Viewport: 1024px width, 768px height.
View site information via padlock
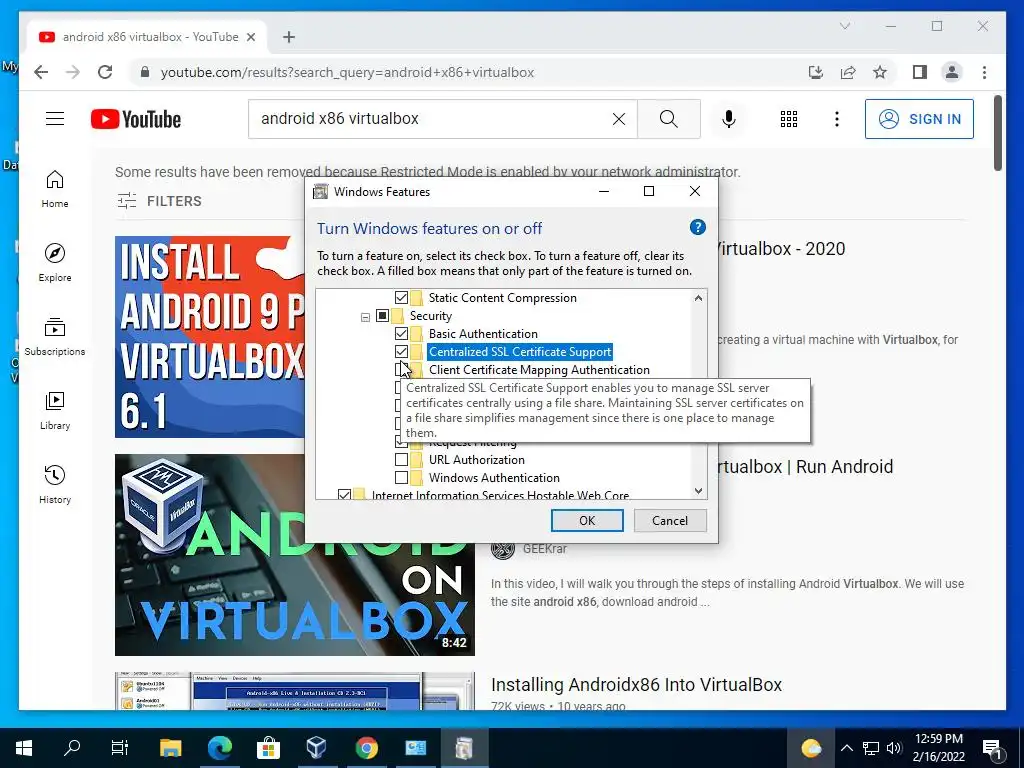tap(145, 72)
